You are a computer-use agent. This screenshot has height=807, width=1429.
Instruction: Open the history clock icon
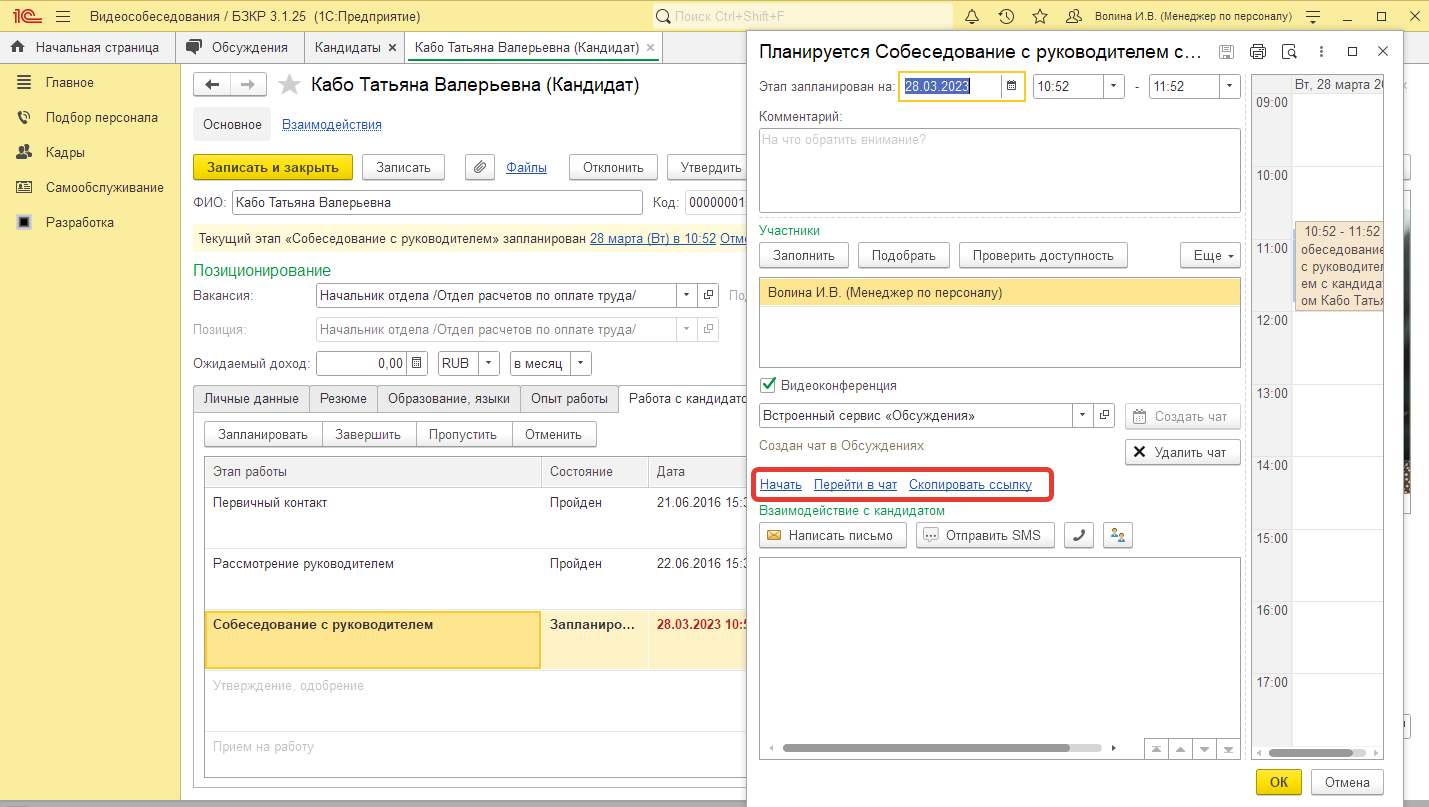coord(1006,17)
